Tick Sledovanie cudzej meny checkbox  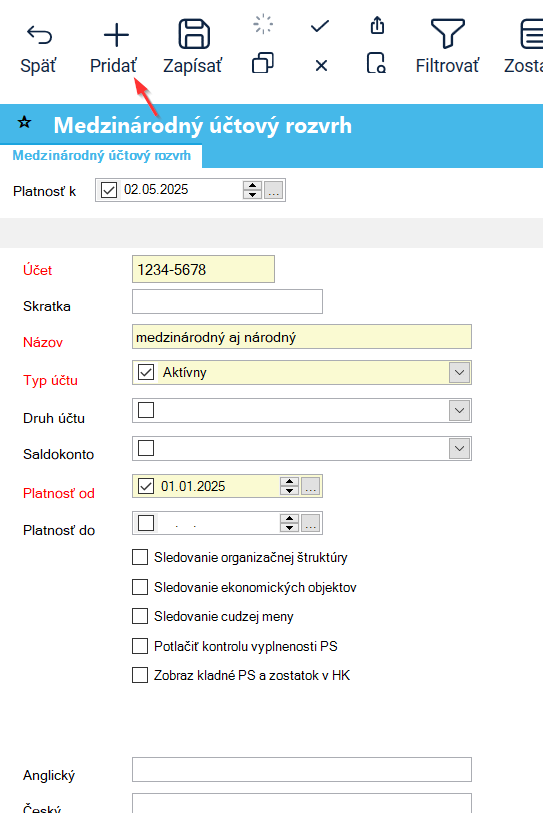pos(140,616)
